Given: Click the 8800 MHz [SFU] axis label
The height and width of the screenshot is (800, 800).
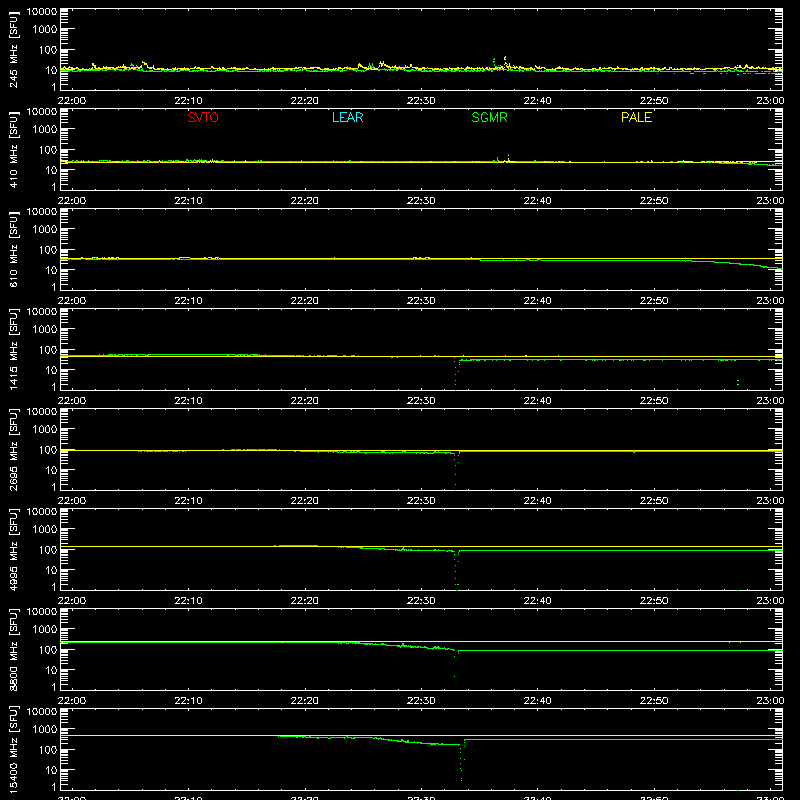Looking at the screenshot, I should (x=13, y=649).
